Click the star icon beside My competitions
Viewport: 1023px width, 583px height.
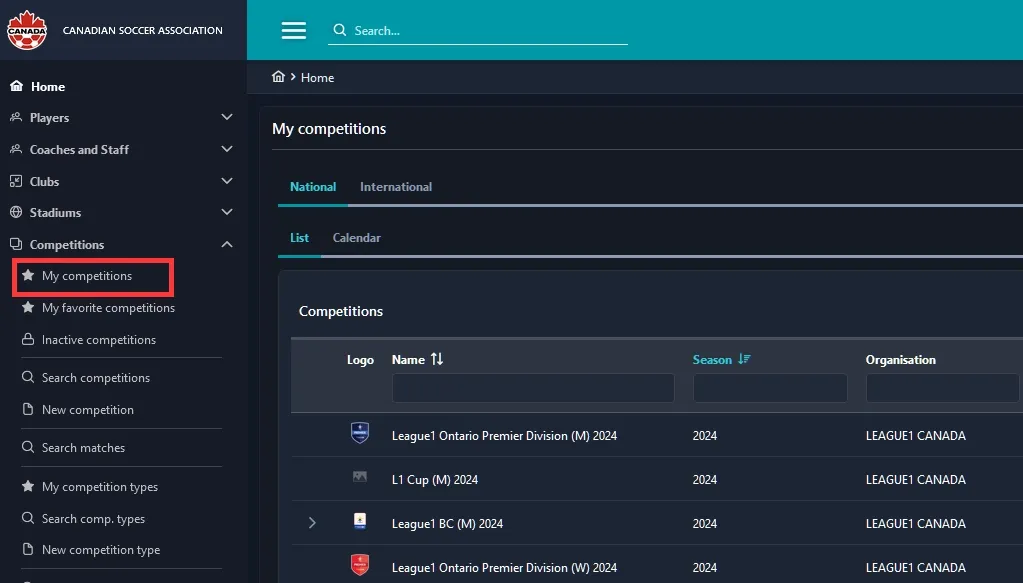28,275
